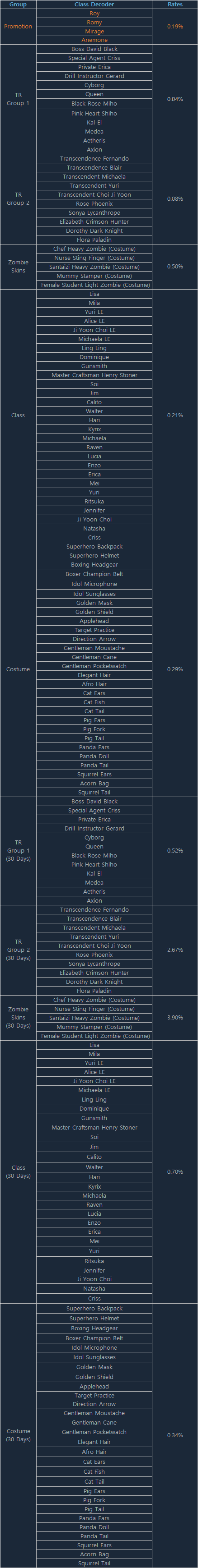The width and height of the screenshot is (198, 1568).
Task: Select Romy in the Promotion group
Action: coord(94,23)
